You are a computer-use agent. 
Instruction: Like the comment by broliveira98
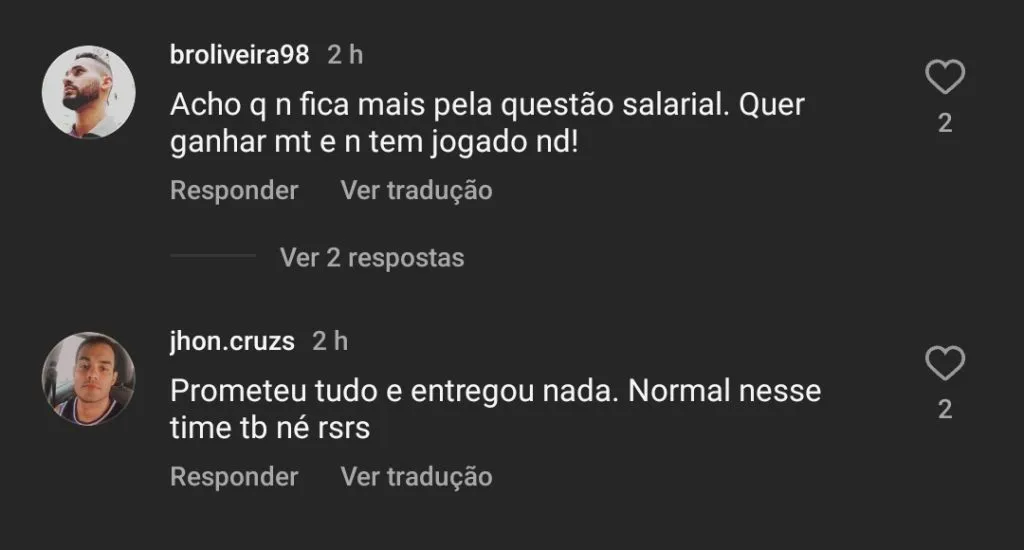click(944, 78)
